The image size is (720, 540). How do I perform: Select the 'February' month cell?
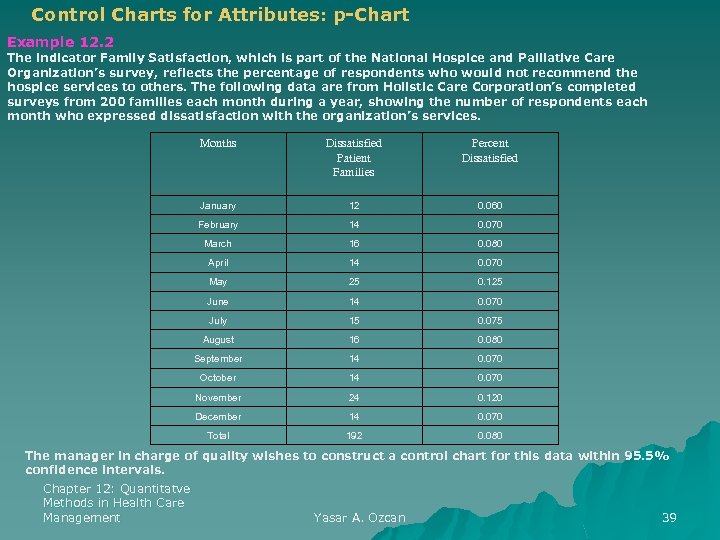pyautogui.click(x=218, y=225)
